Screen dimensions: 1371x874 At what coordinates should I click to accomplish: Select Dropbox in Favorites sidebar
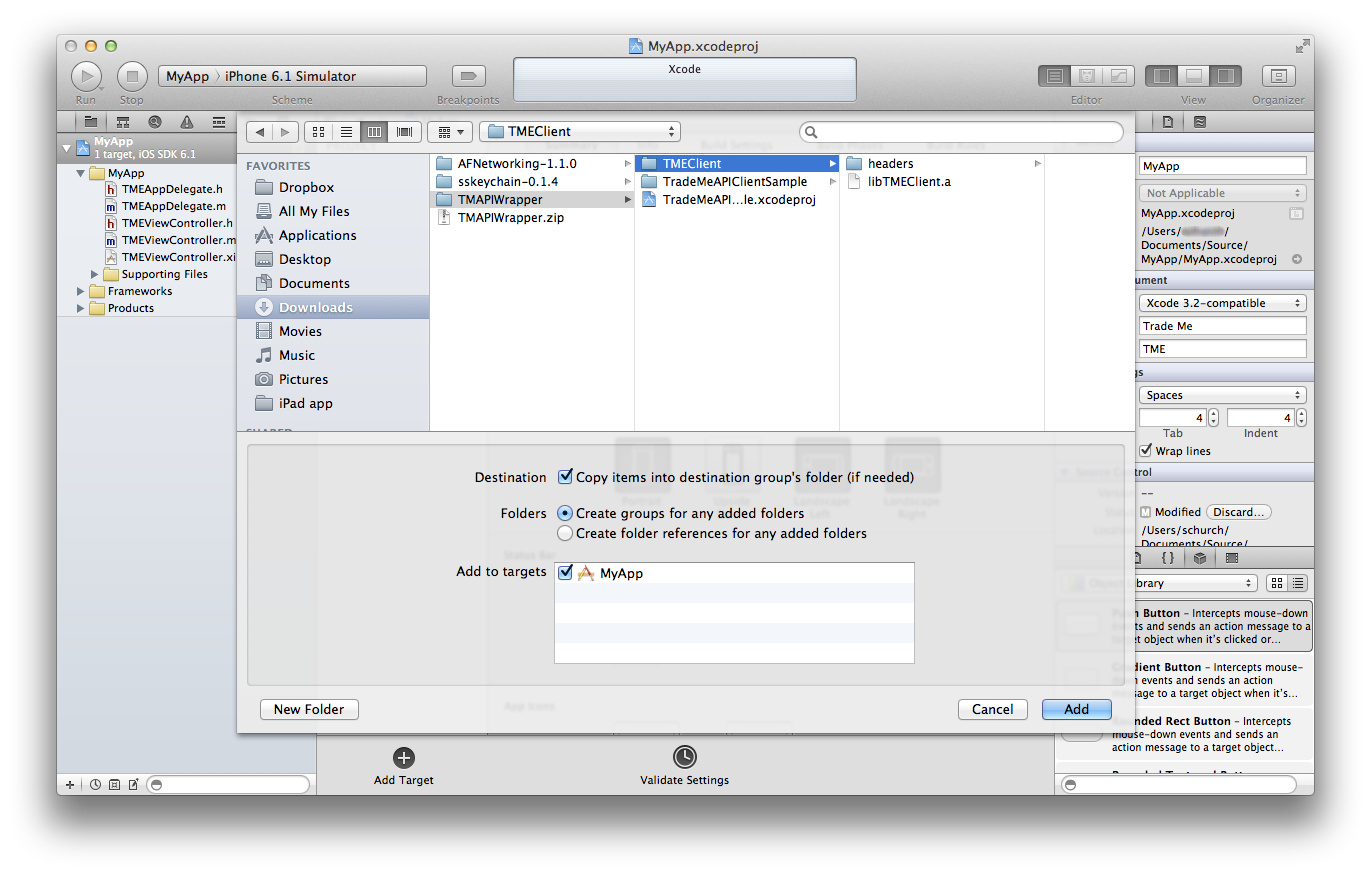click(333, 187)
